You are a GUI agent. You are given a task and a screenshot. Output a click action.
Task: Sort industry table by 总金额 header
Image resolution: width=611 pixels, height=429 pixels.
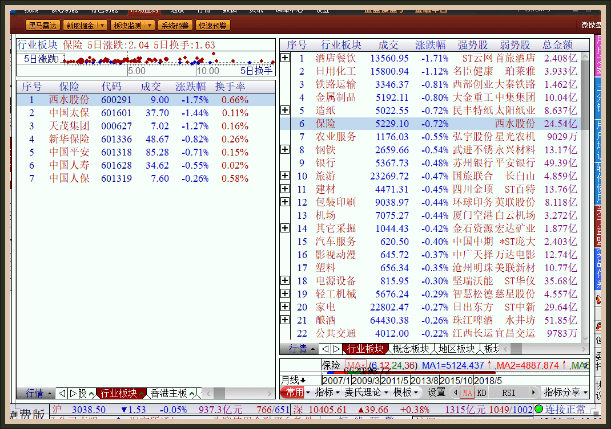click(558, 45)
